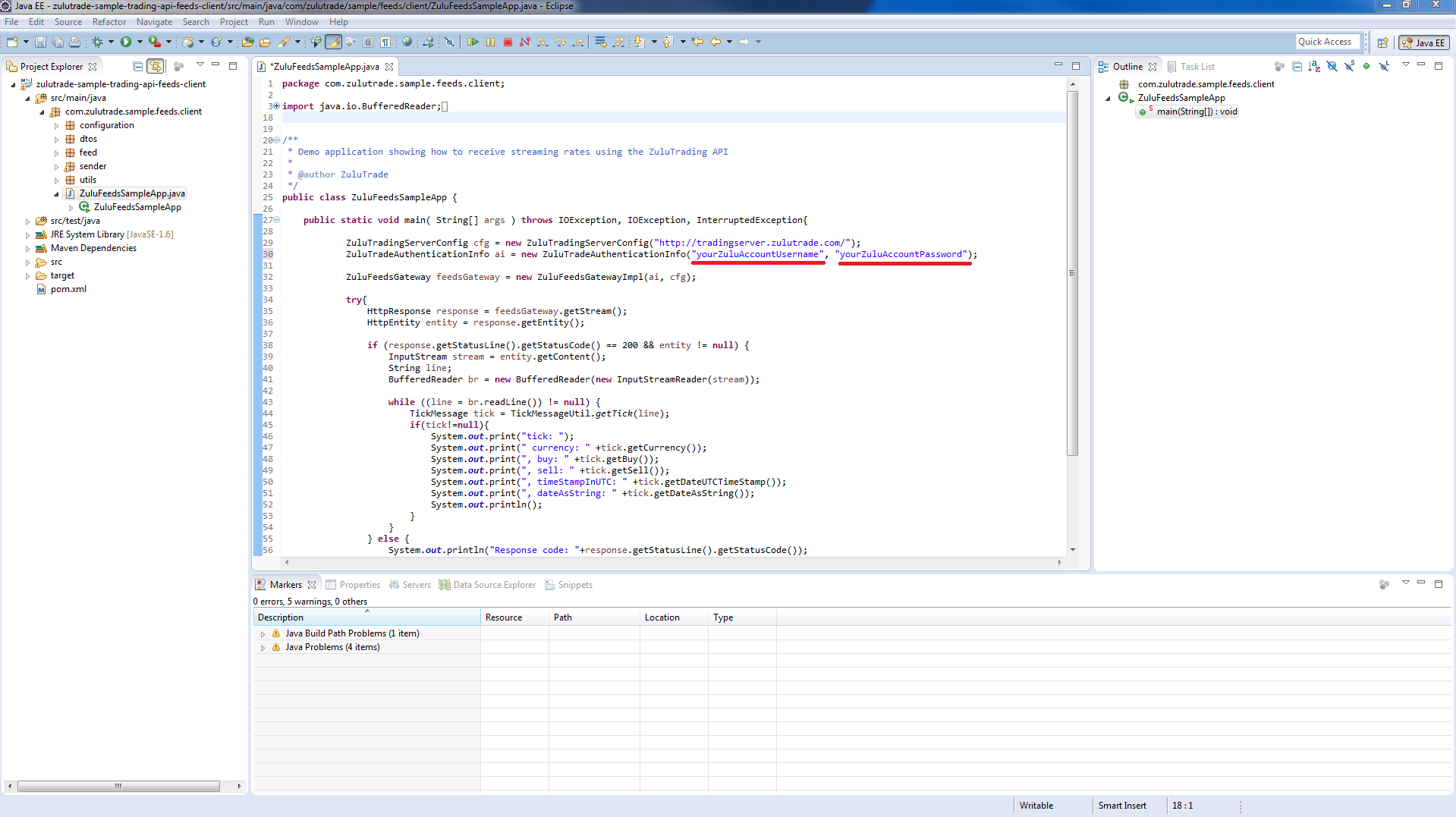Click the Debug bug icon
This screenshot has width=1456, height=817.
tap(97, 42)
